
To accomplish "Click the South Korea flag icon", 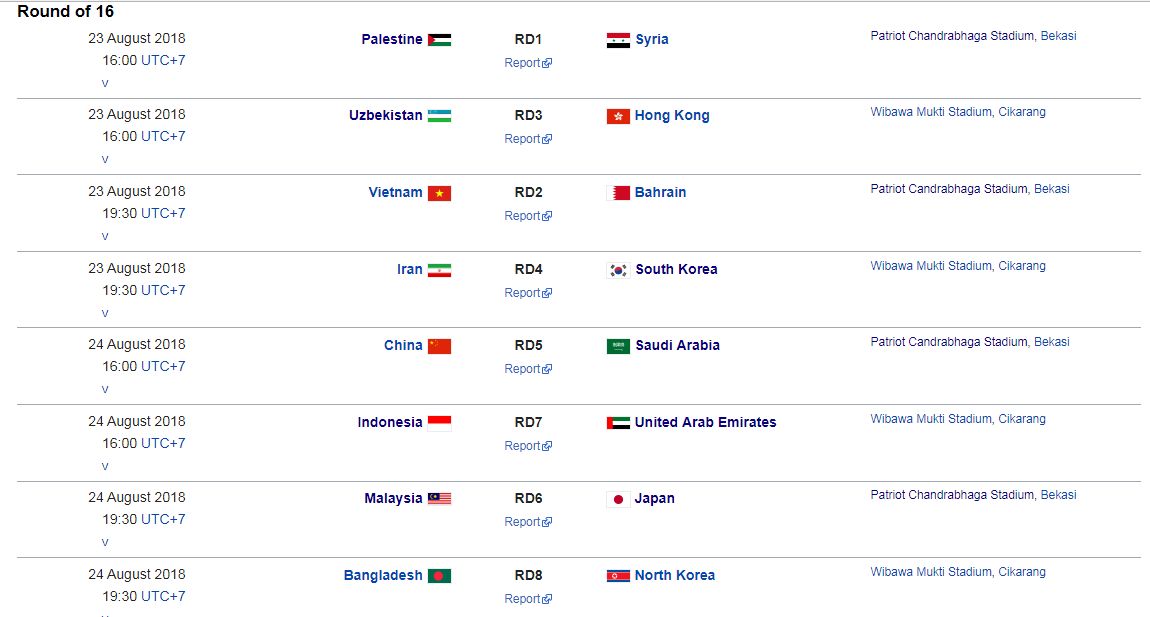I will (x=618, y=270).
